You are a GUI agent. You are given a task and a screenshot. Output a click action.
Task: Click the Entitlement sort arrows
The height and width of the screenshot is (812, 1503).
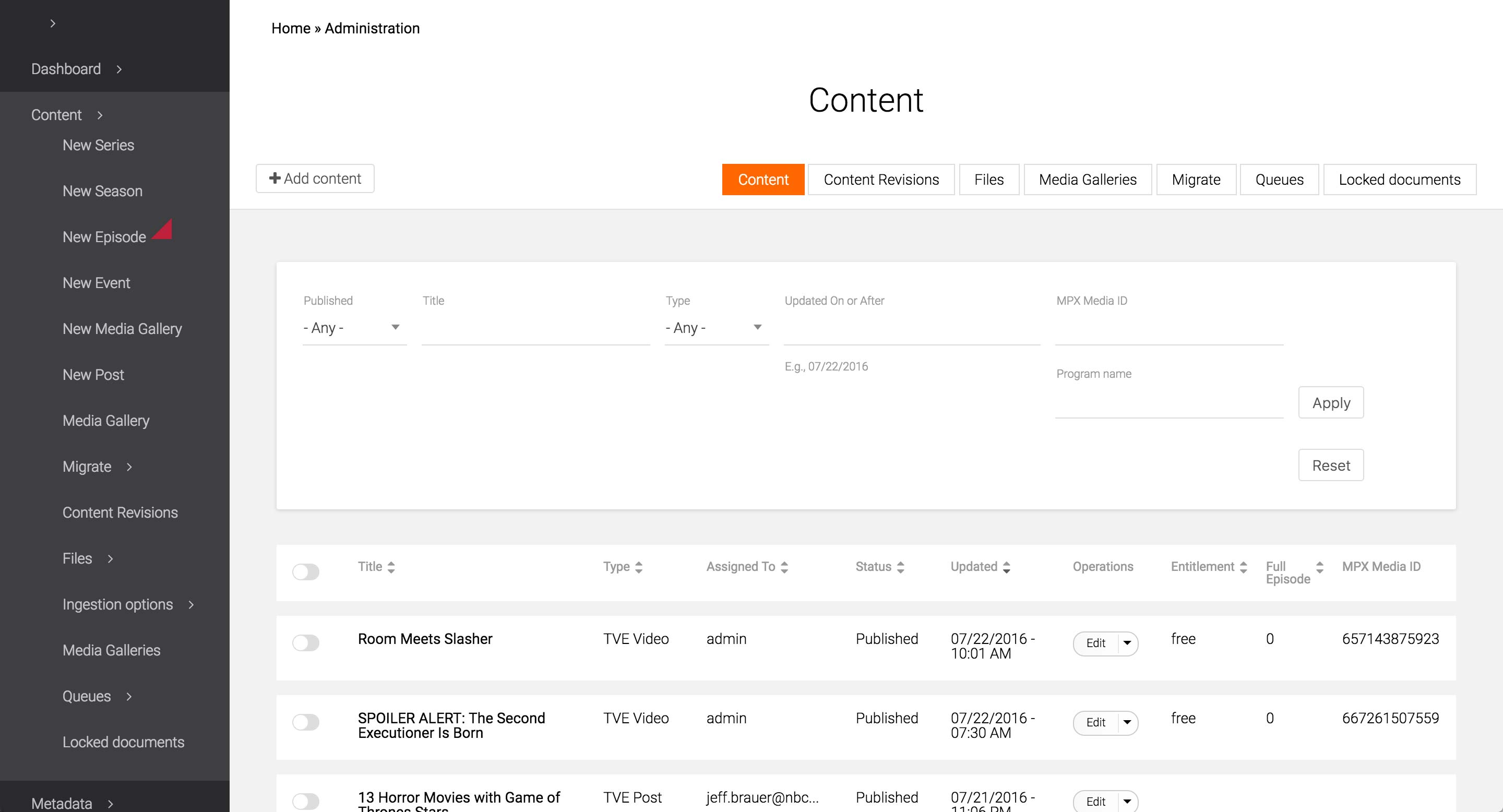pyautogui.click(x=1243, y=567)
